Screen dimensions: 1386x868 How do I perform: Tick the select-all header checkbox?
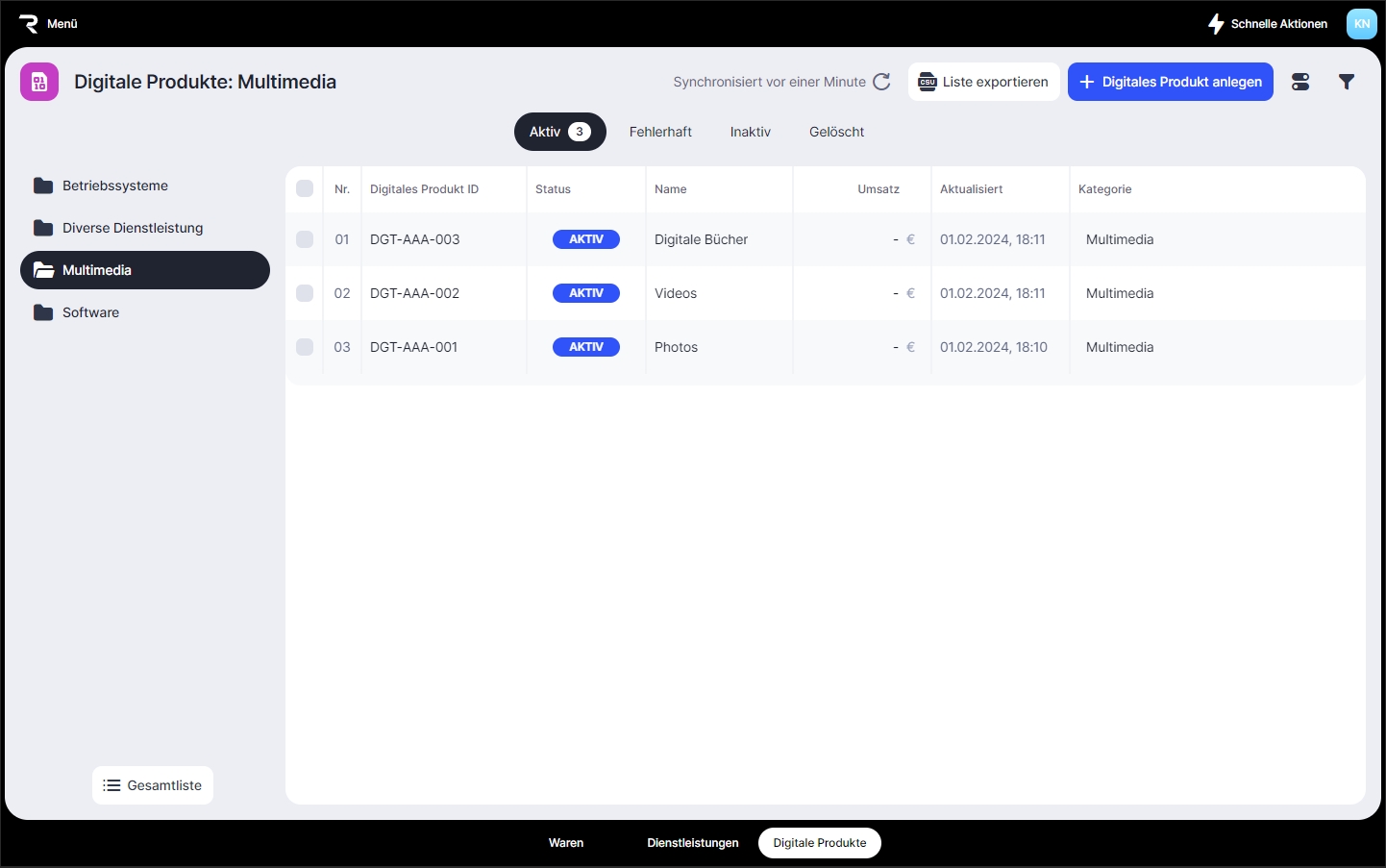tap(305, 188)
